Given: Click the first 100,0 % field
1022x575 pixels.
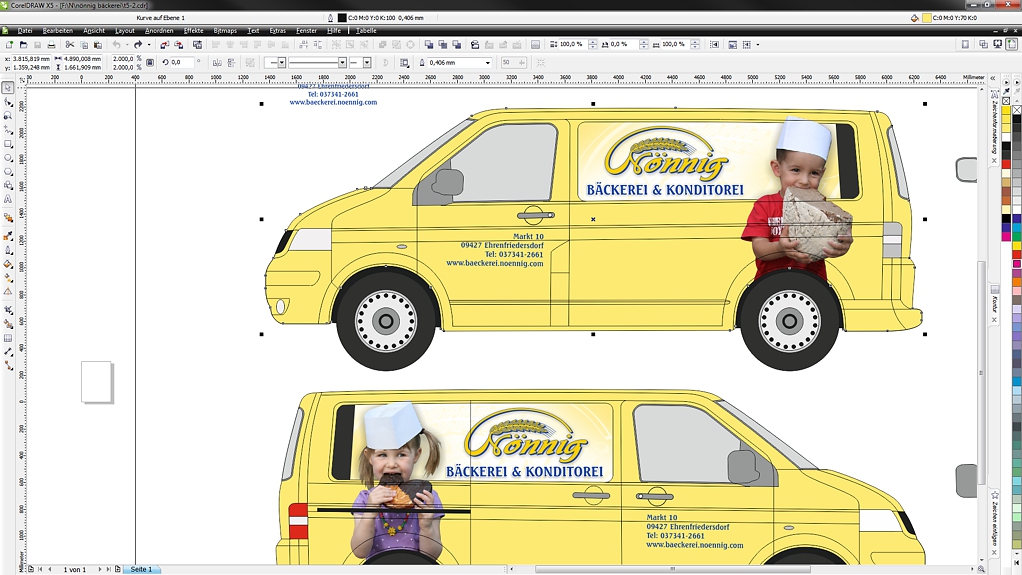Looking at the screenshot, I should (x=573, y=44).
